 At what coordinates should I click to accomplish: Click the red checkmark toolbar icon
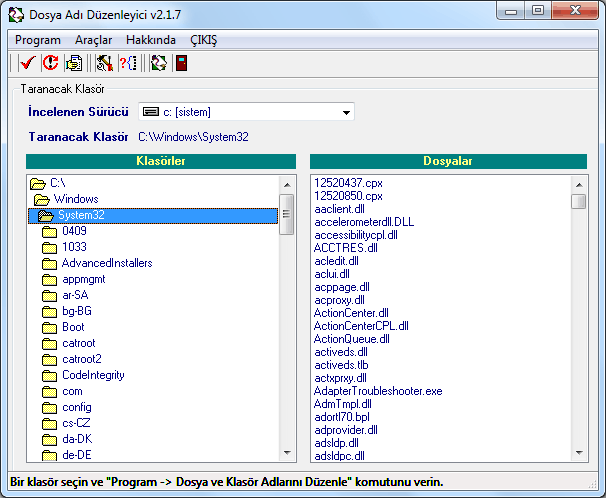[x=27, y=63]
